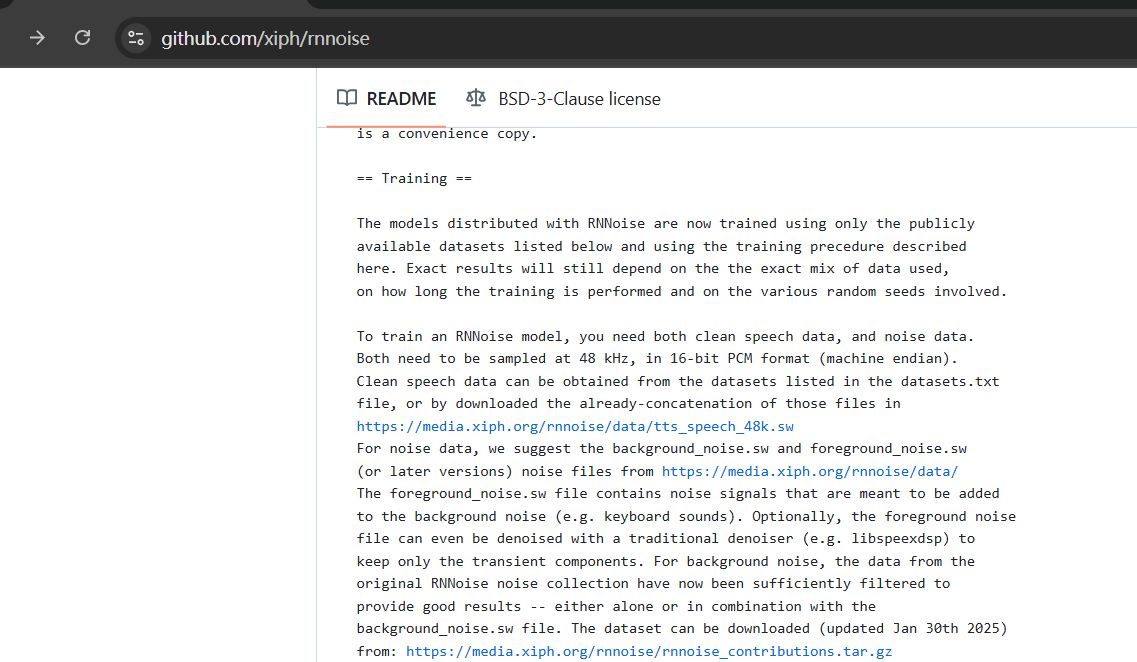This screenshot has height=662, width=1137.
Task: Select the README tab
Action: pyautogui.click(x=386, y=99)
